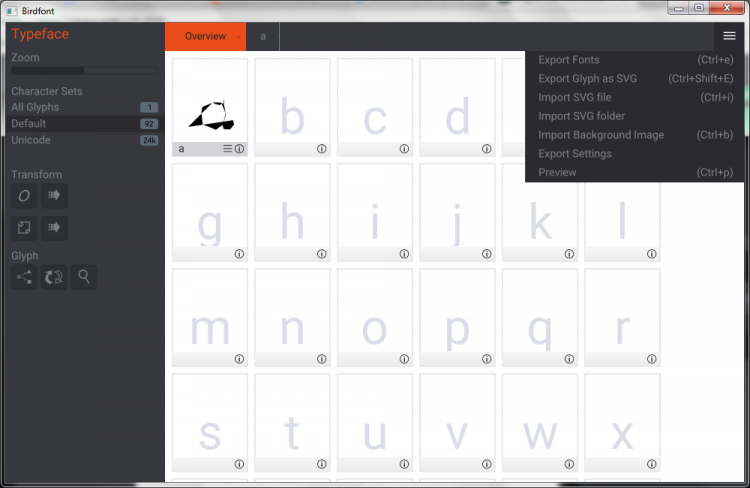Screen dimensions: 750x488
Task: Choose Import SVG folder
Action: click(x=635, y=116)
